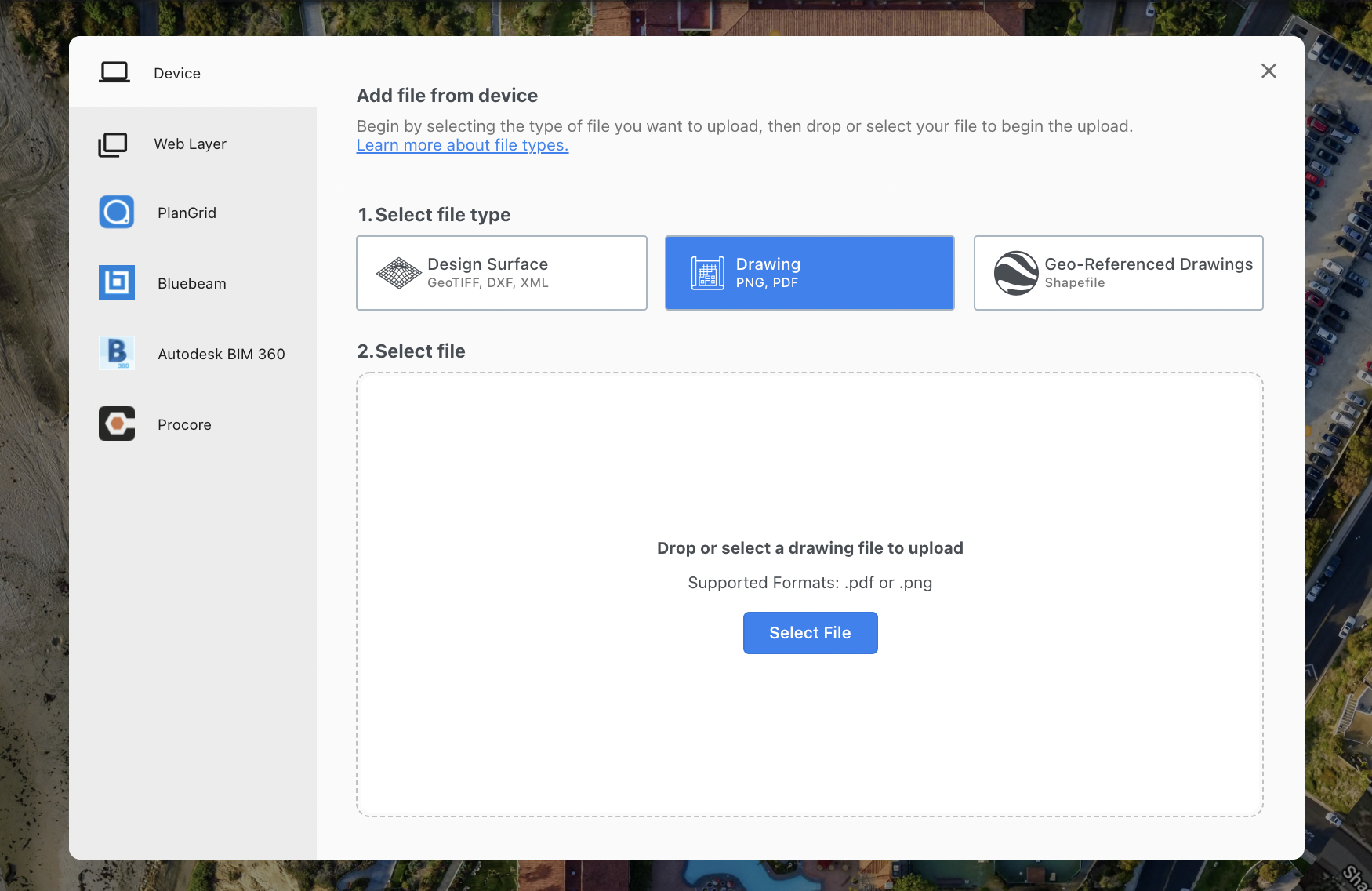Click 'Supported Formats: .pdf or .png' text
Screen dimensions: 1372x891
click(810, 583)
